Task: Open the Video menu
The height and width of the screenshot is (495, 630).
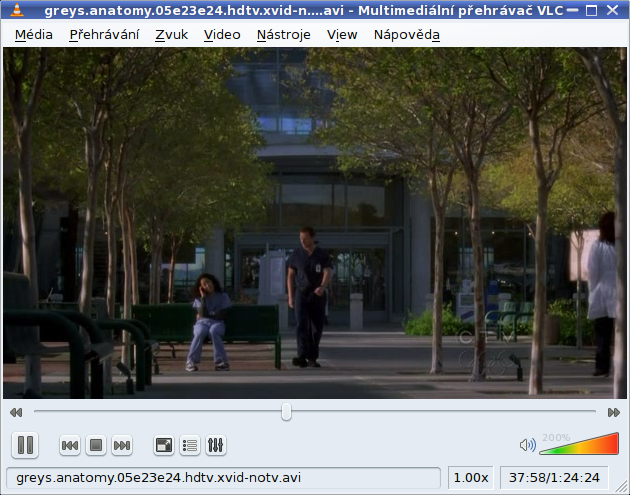Action: pyautogui.click(x=222, y=35)
